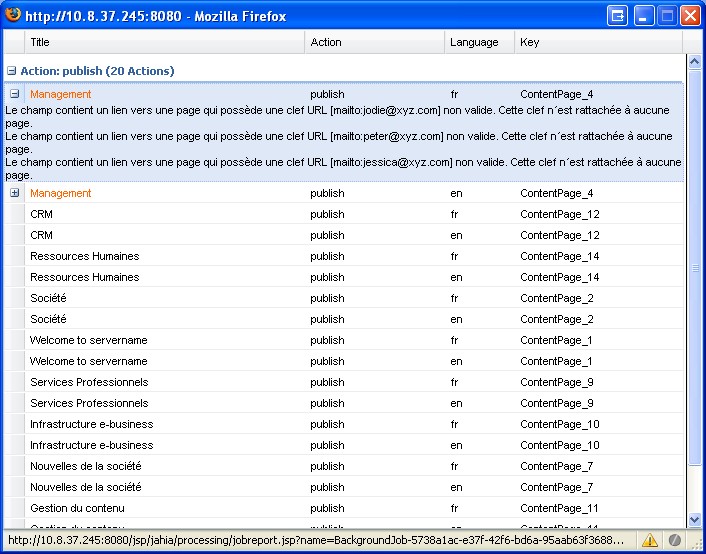Sort by the Key column header
Image resolution: width=706 pixels, height=554 pixels.
click(x=598, y=42)
